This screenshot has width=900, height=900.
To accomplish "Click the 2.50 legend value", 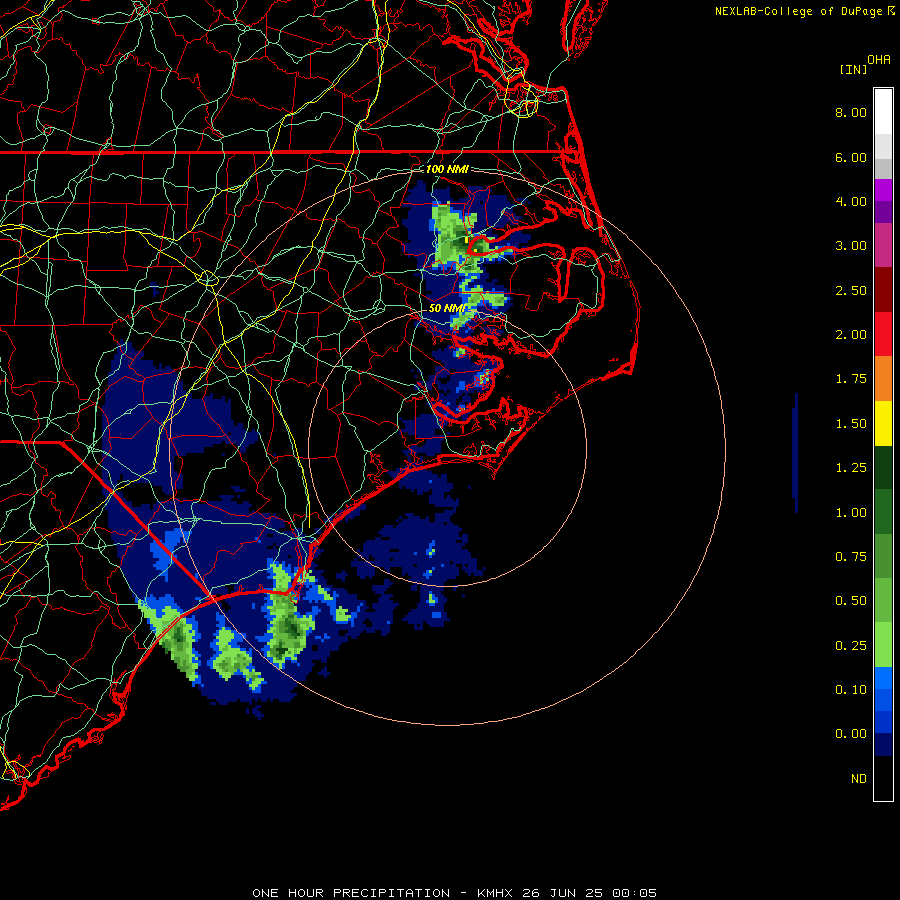I will (851, 290).
